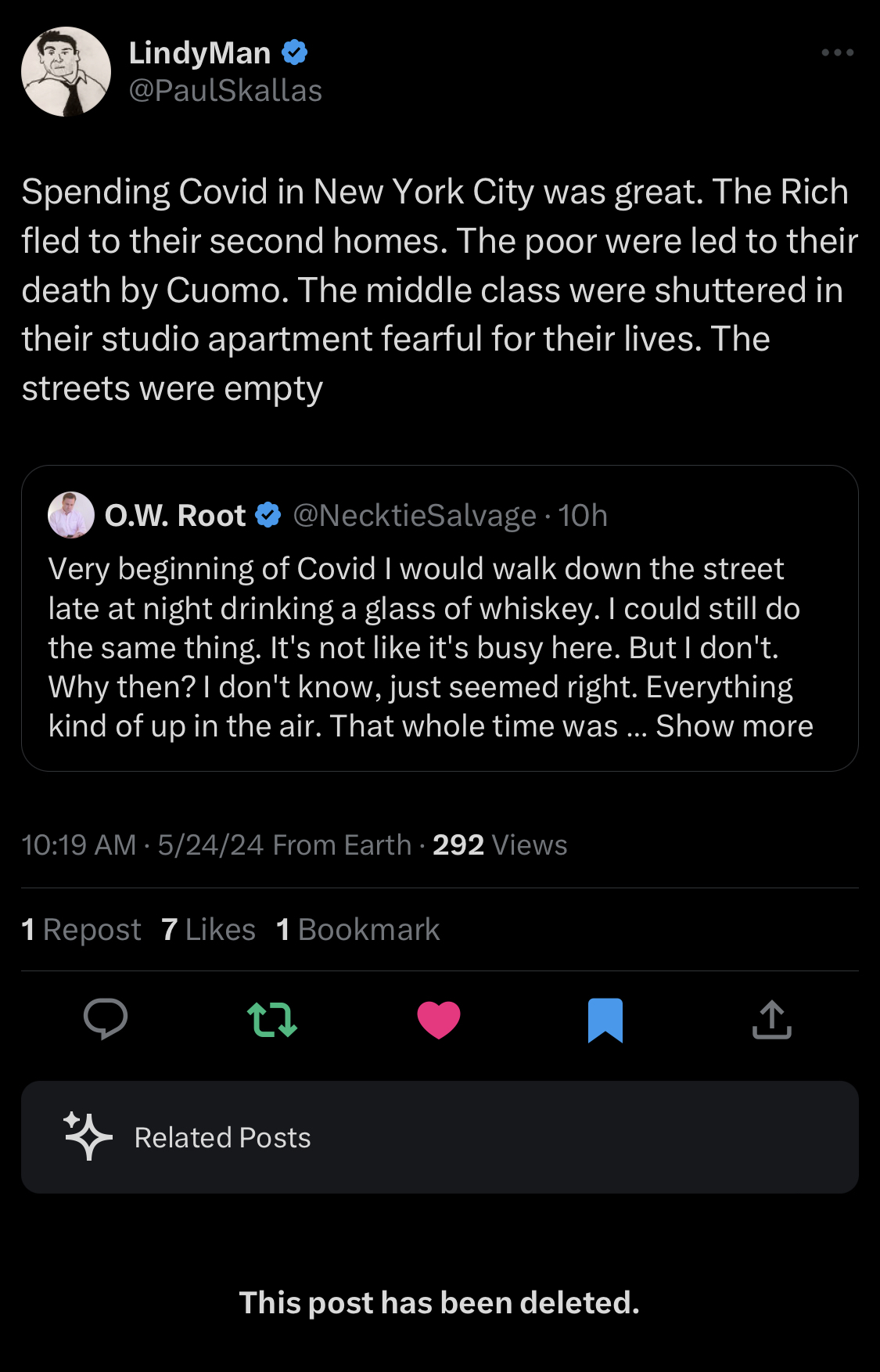Expand the Related Posts panel

pos(440,1137)
